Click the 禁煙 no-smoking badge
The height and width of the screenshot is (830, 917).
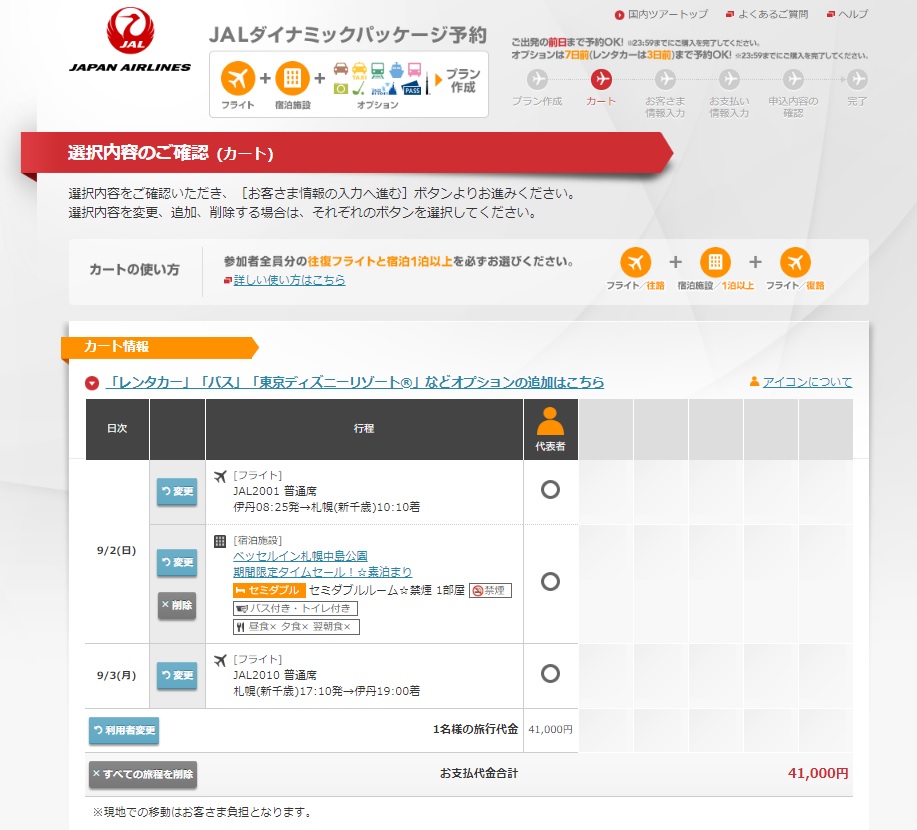click(x=490, y=591)
